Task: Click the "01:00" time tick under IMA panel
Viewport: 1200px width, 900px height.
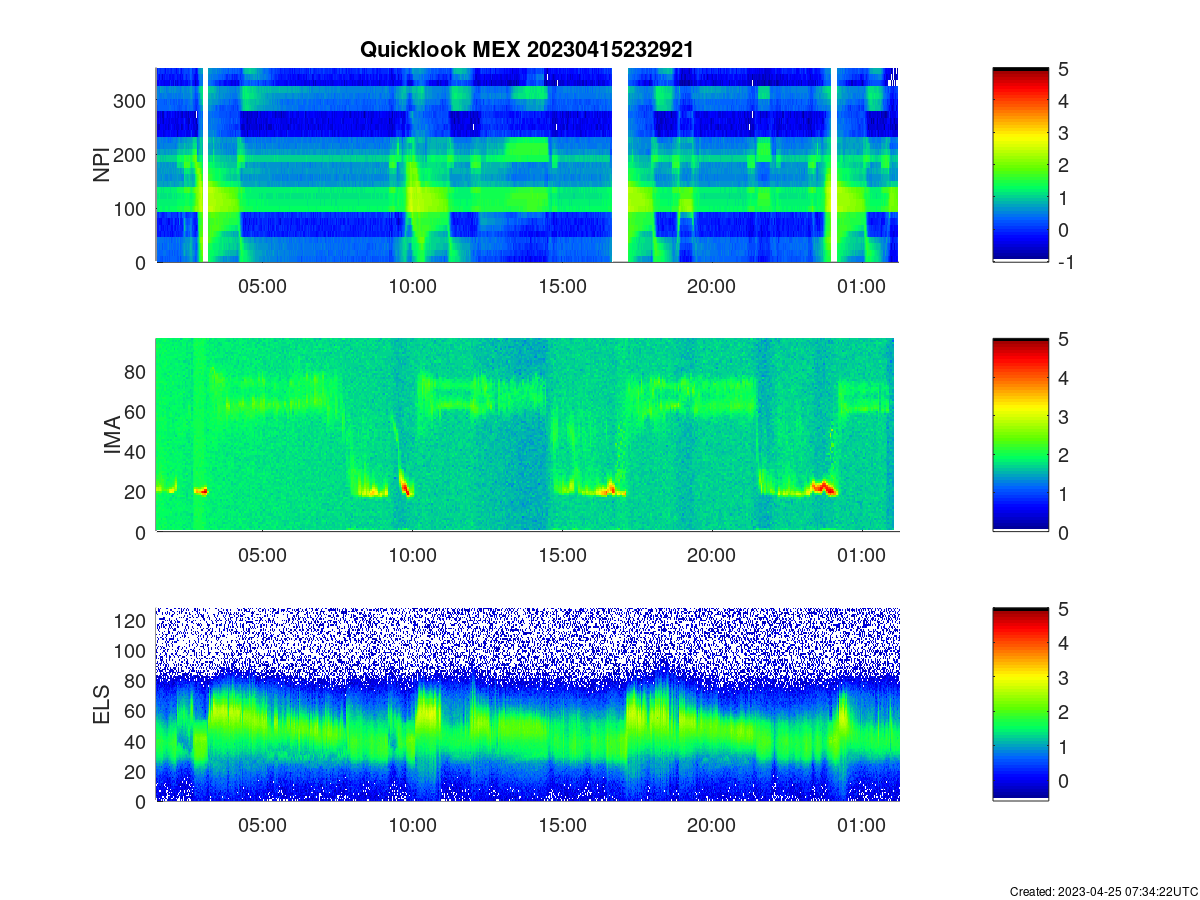Action: click(862, 556)
